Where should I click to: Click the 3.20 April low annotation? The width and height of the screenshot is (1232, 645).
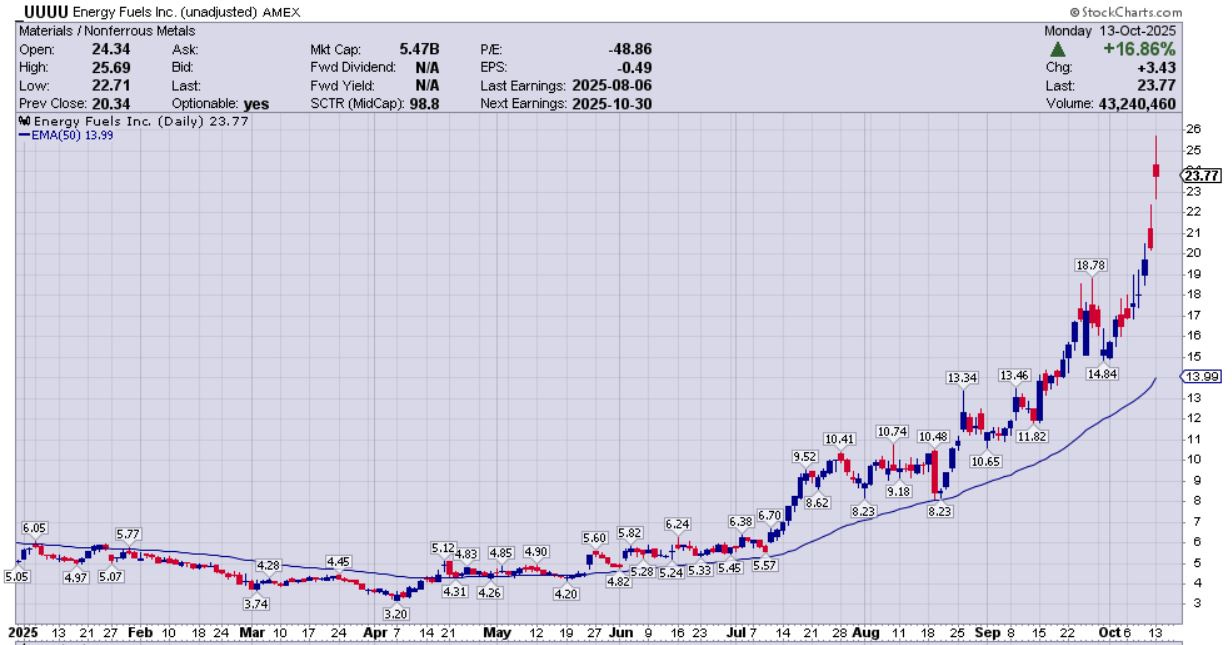[x=396, y=613]
